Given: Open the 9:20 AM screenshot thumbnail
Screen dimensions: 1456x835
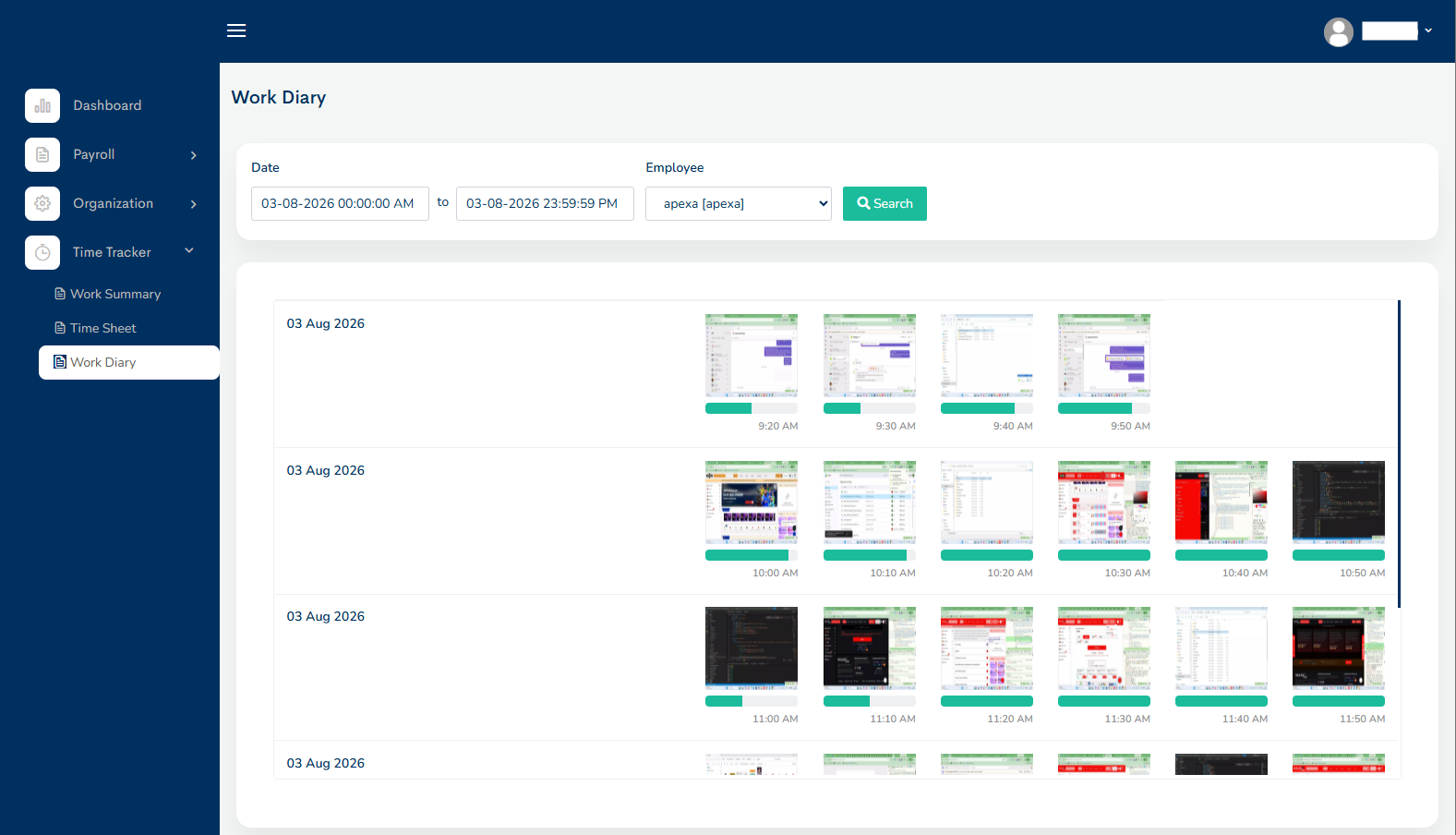Looking at the screenshot, I should pyautogui.click(x=752, y=356).
